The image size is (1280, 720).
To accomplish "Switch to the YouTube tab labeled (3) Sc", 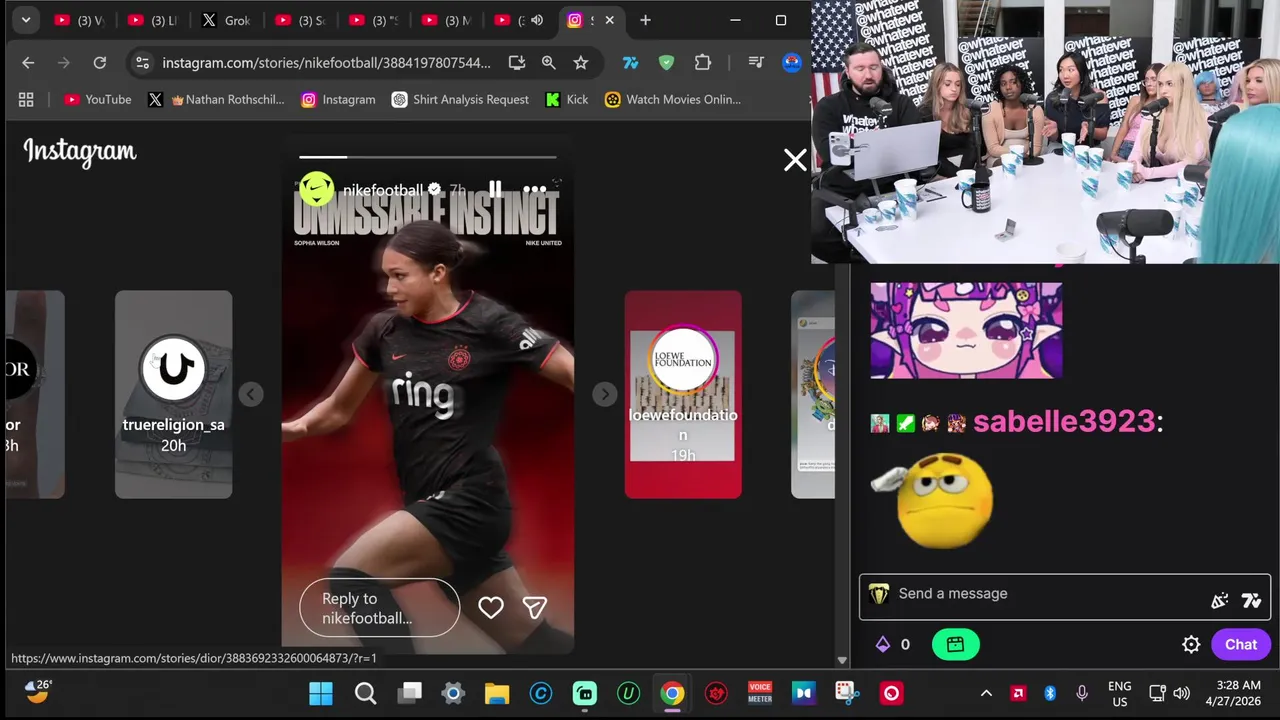I will [299, 20].
